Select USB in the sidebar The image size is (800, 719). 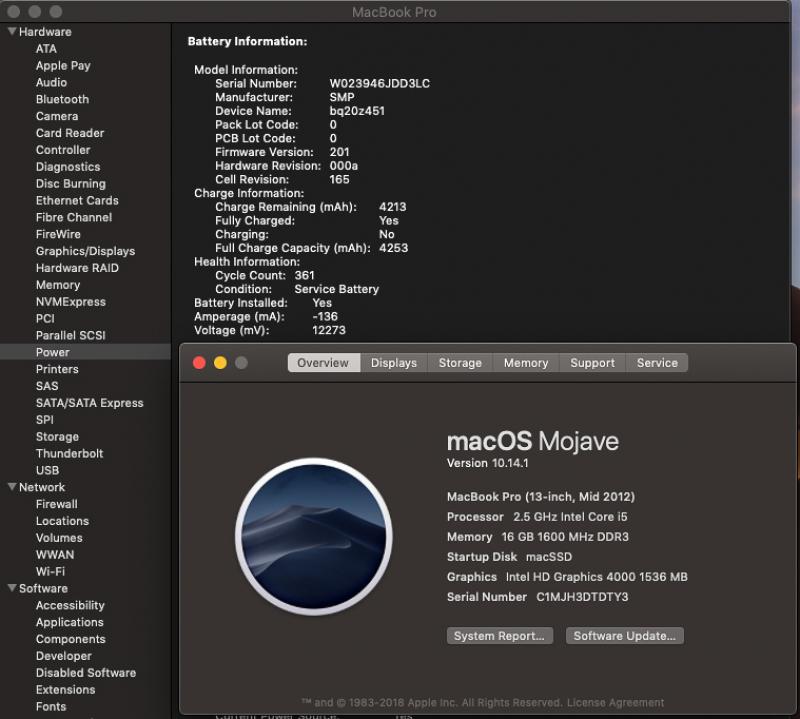click(x=47, y=470)
